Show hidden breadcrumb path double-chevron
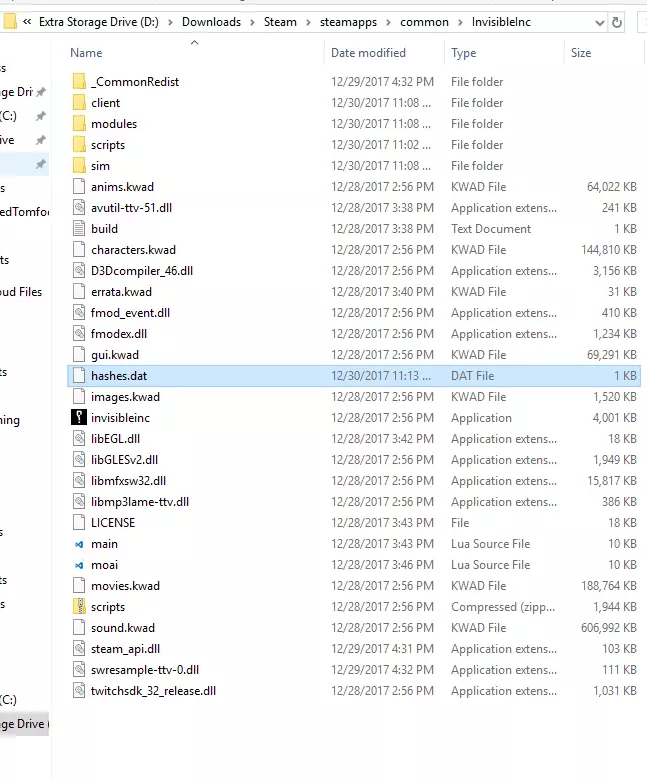647x779 pixels. [x=27, y=22]
